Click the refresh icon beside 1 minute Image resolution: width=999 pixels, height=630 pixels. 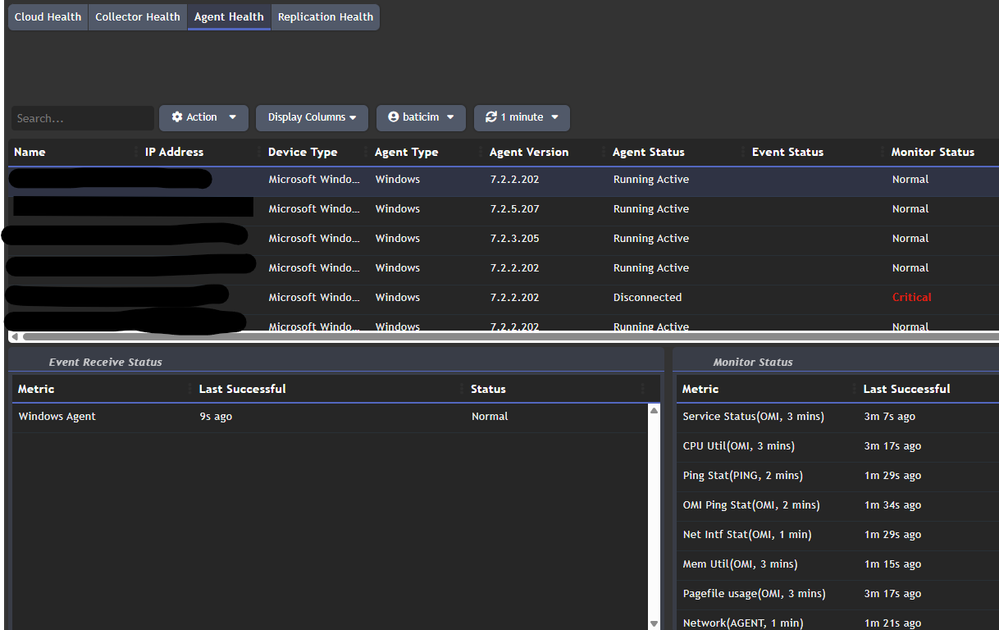(x=491, y=117)
